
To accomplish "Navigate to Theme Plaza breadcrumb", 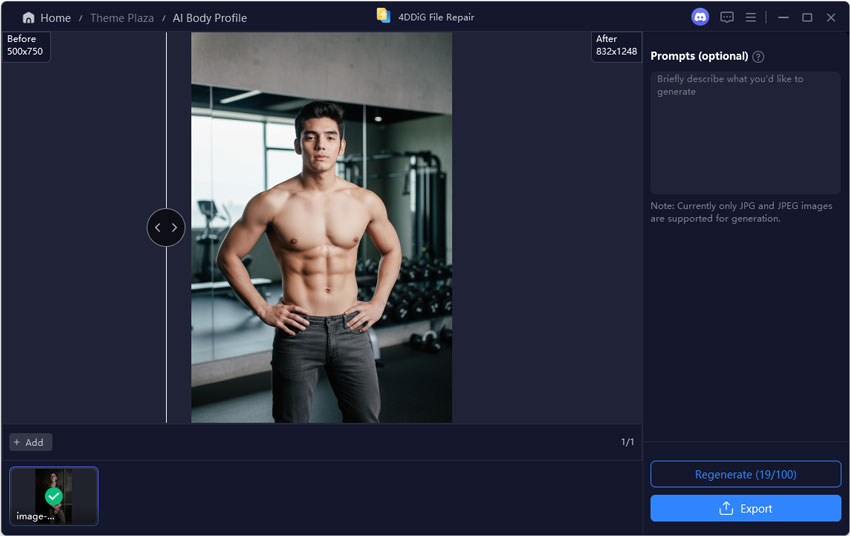I will coord(122,18).
